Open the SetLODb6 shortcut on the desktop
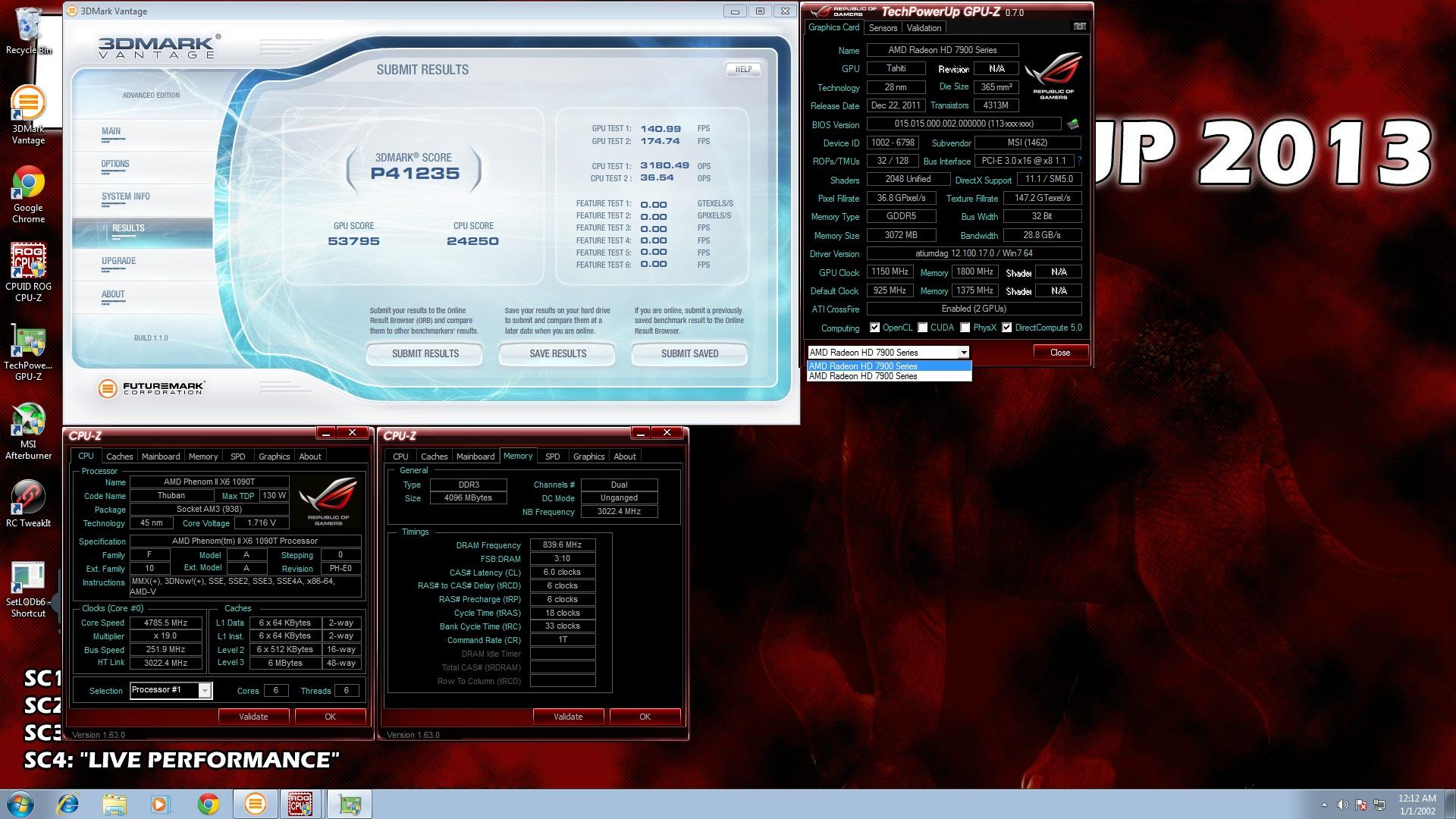1456x819 pixels. [28, 588]
